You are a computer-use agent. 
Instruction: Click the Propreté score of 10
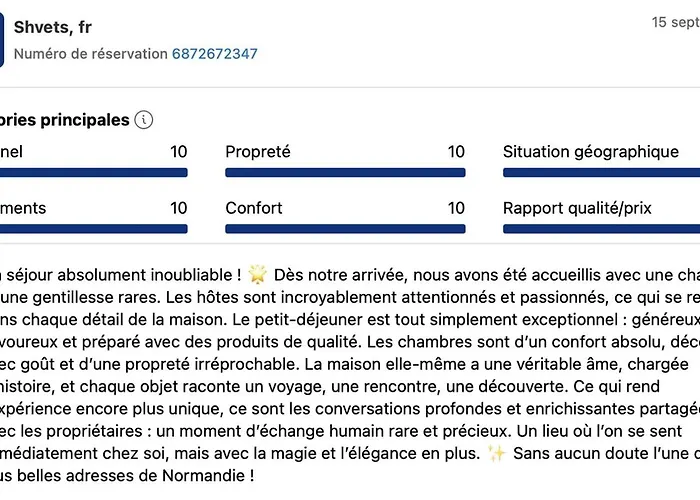(456, 152)
